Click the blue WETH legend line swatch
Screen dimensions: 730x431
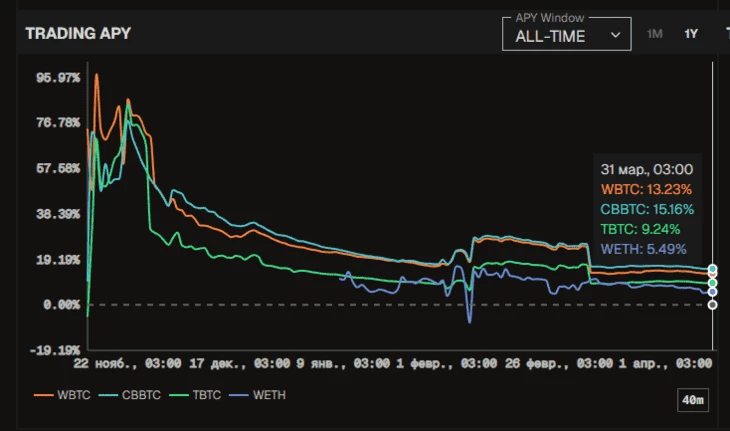(x=240, y=395)
